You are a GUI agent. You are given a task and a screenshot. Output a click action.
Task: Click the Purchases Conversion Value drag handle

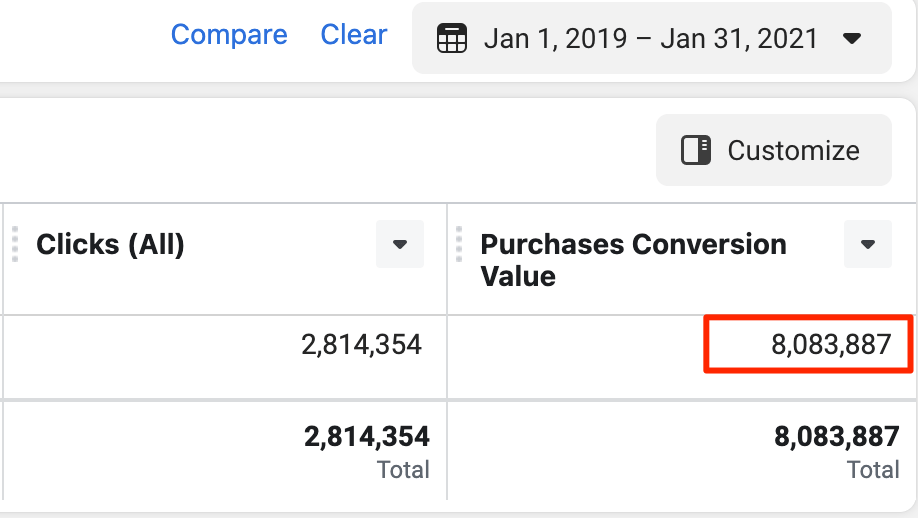[x=459, y=244]
